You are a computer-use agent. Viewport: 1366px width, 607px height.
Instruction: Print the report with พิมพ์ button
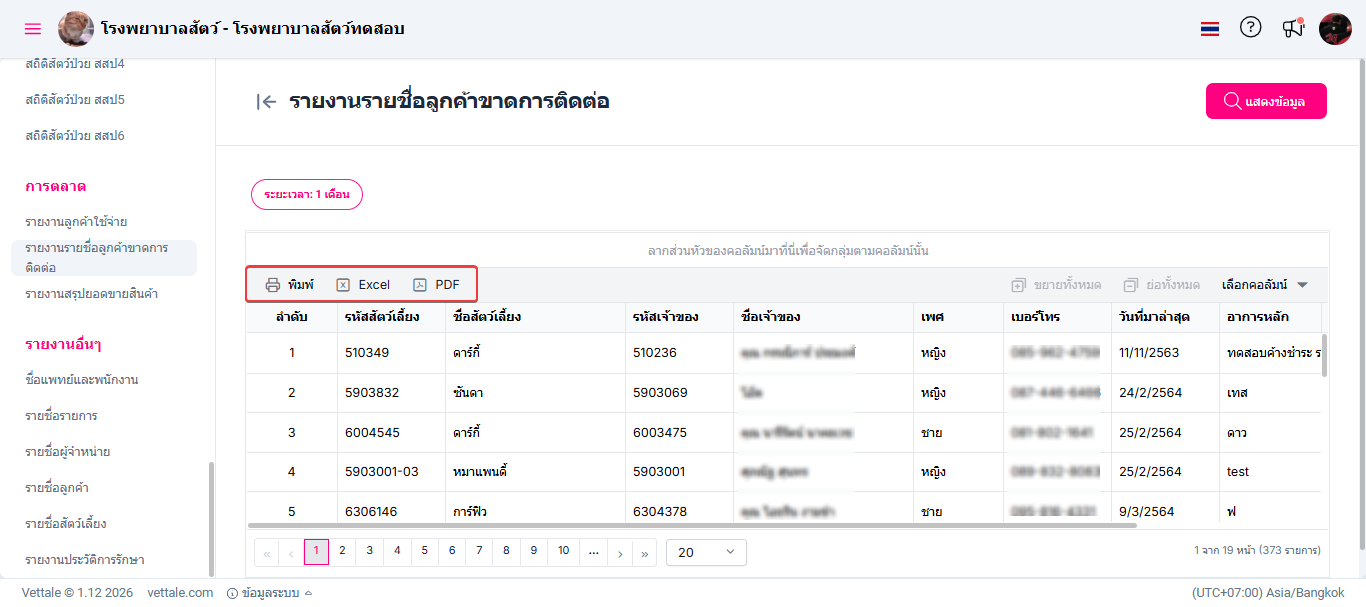point(289,285)
